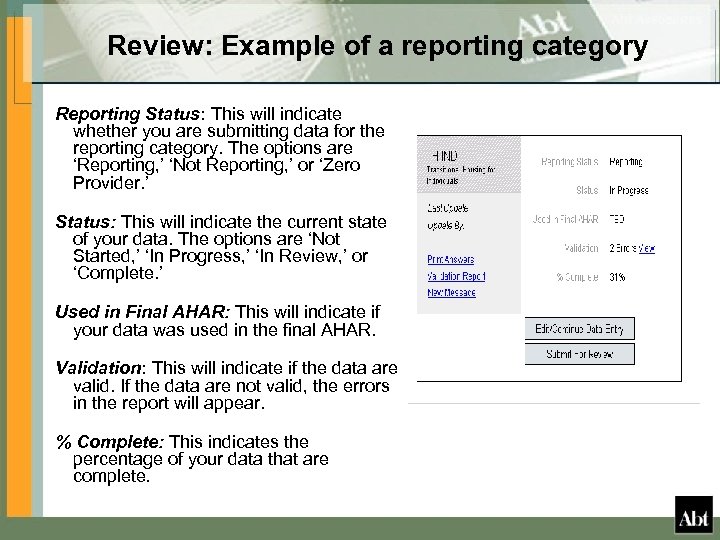Select the 'Reporting' status value
The height and width of the screenshot is (540, 720).
(x=625, y=162)
